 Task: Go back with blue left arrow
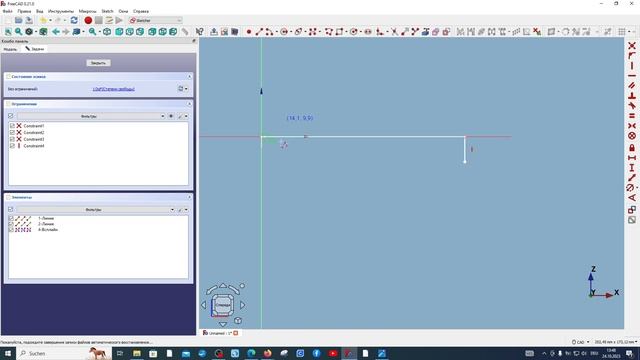[56, 31]
